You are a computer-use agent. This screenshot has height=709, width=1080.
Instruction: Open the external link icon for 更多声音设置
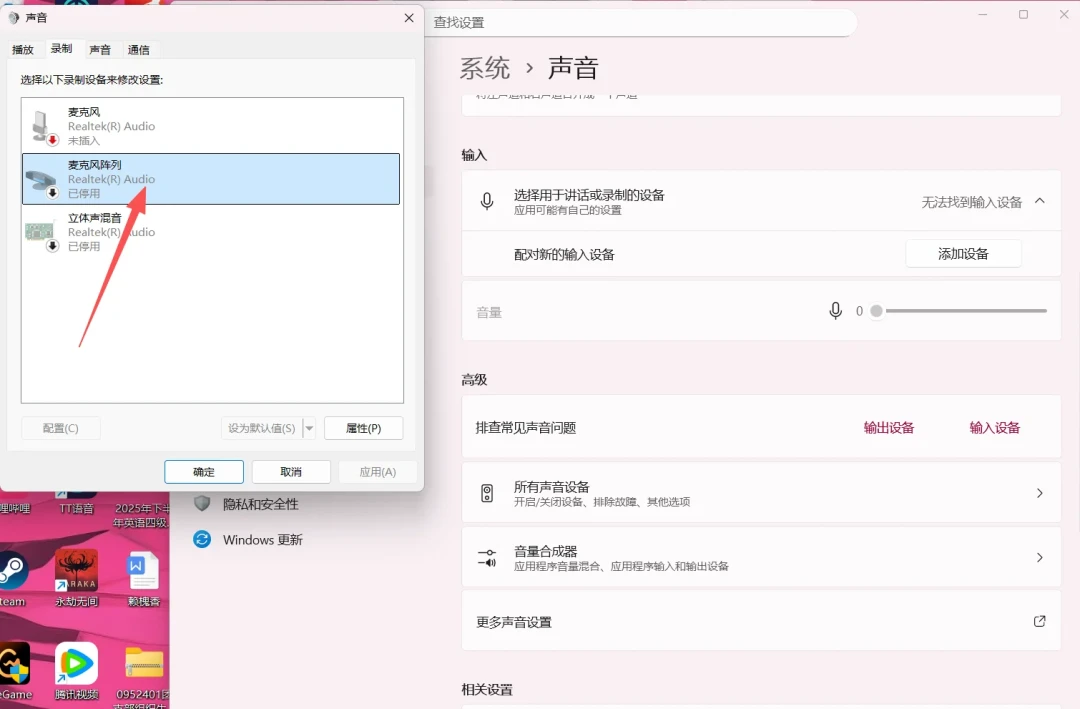tap(1039, 621)
